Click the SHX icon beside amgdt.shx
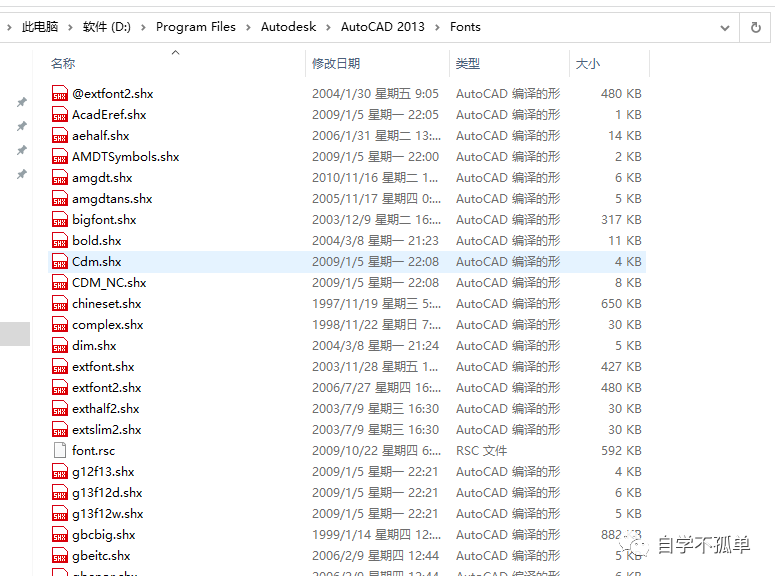 pyautogui.click(x=60, y=178)
